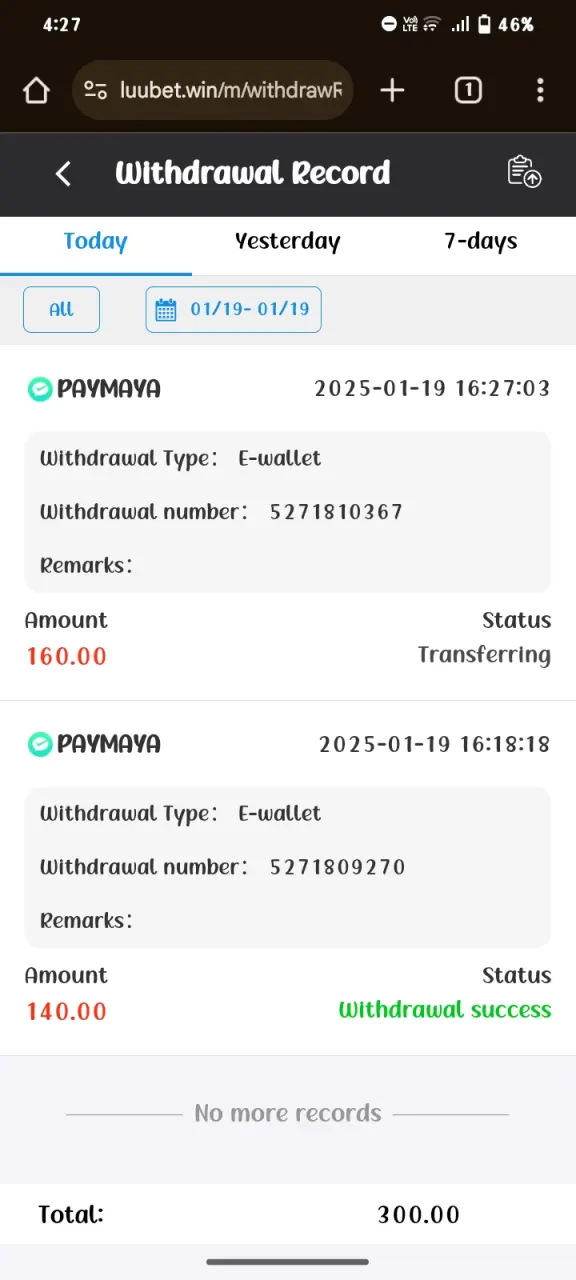Open the browser three-dot menu
Screen dimensions: 576x1280
[x=540, y=91]
